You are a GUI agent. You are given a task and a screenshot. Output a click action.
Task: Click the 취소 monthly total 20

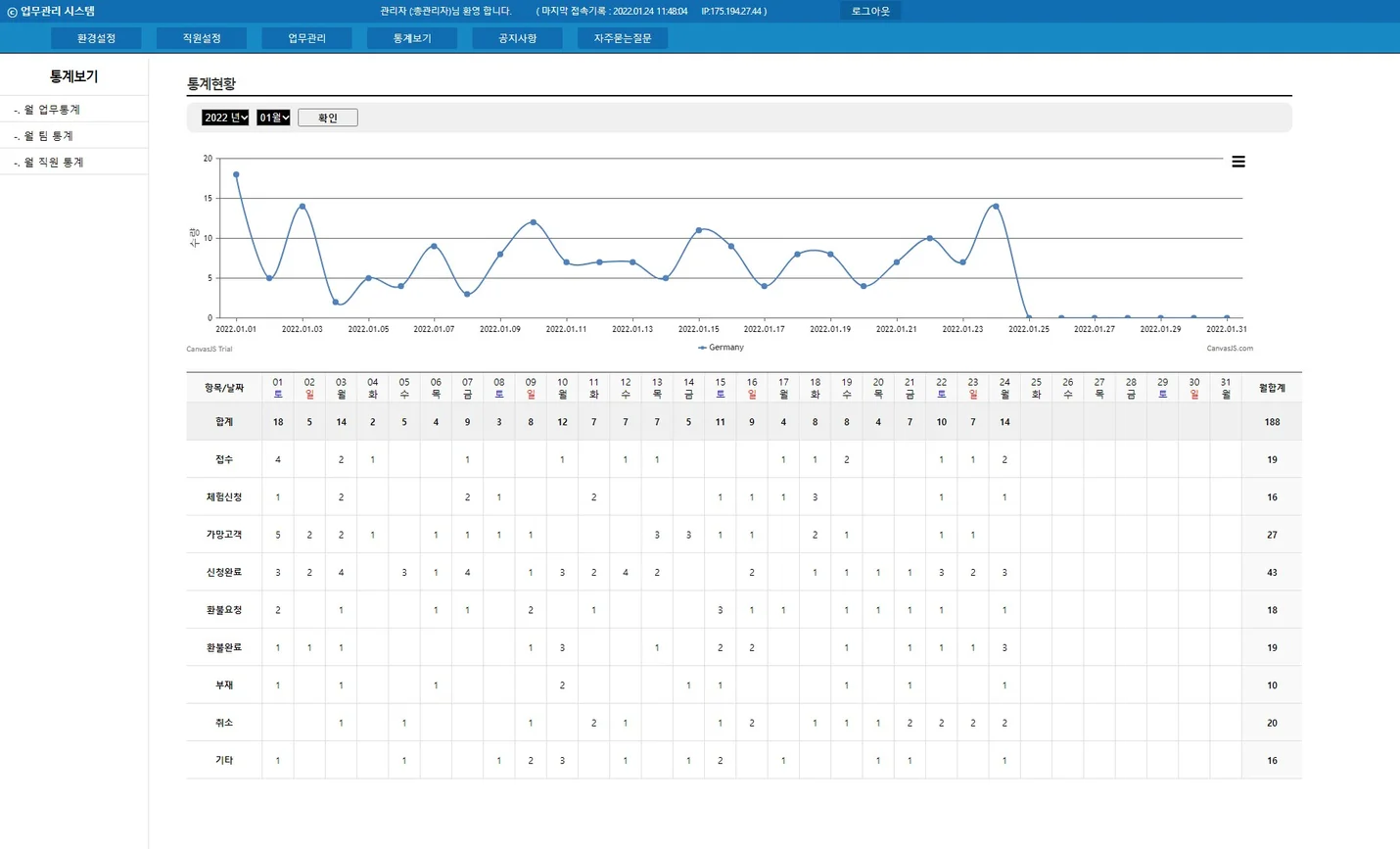[x=1272, y=723]
